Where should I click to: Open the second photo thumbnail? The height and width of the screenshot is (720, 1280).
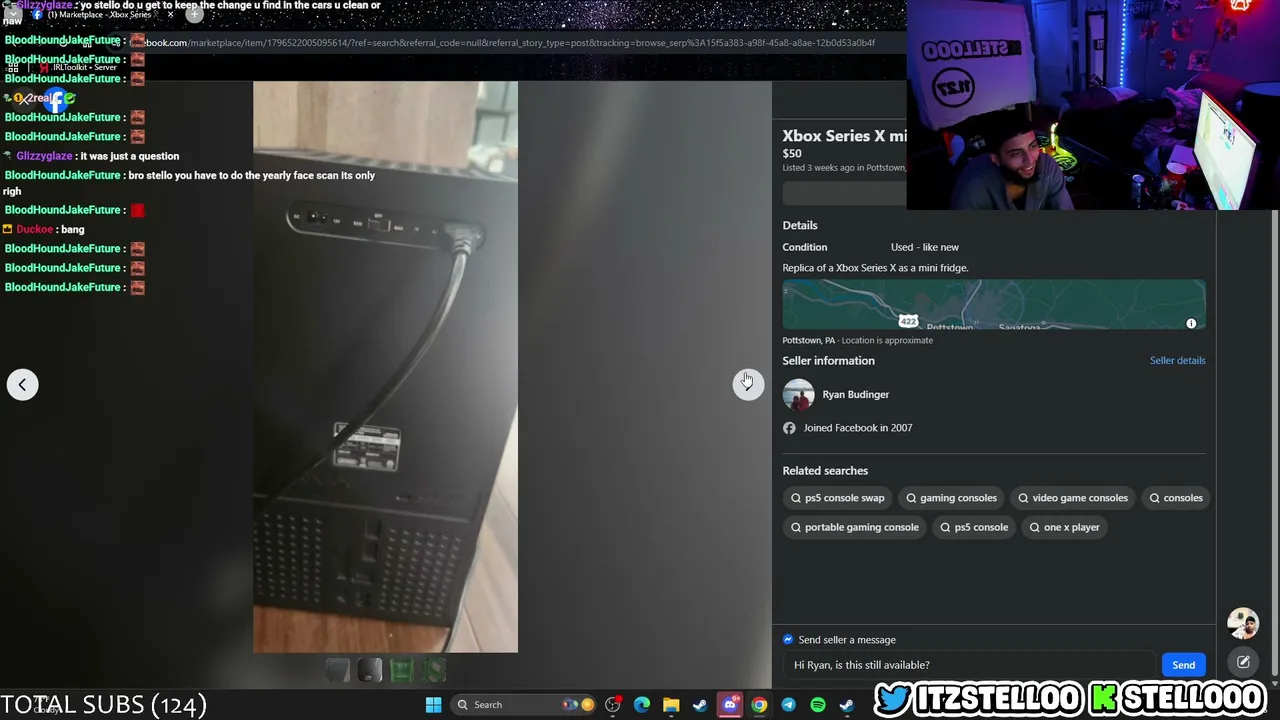click(x=369, y=670)
